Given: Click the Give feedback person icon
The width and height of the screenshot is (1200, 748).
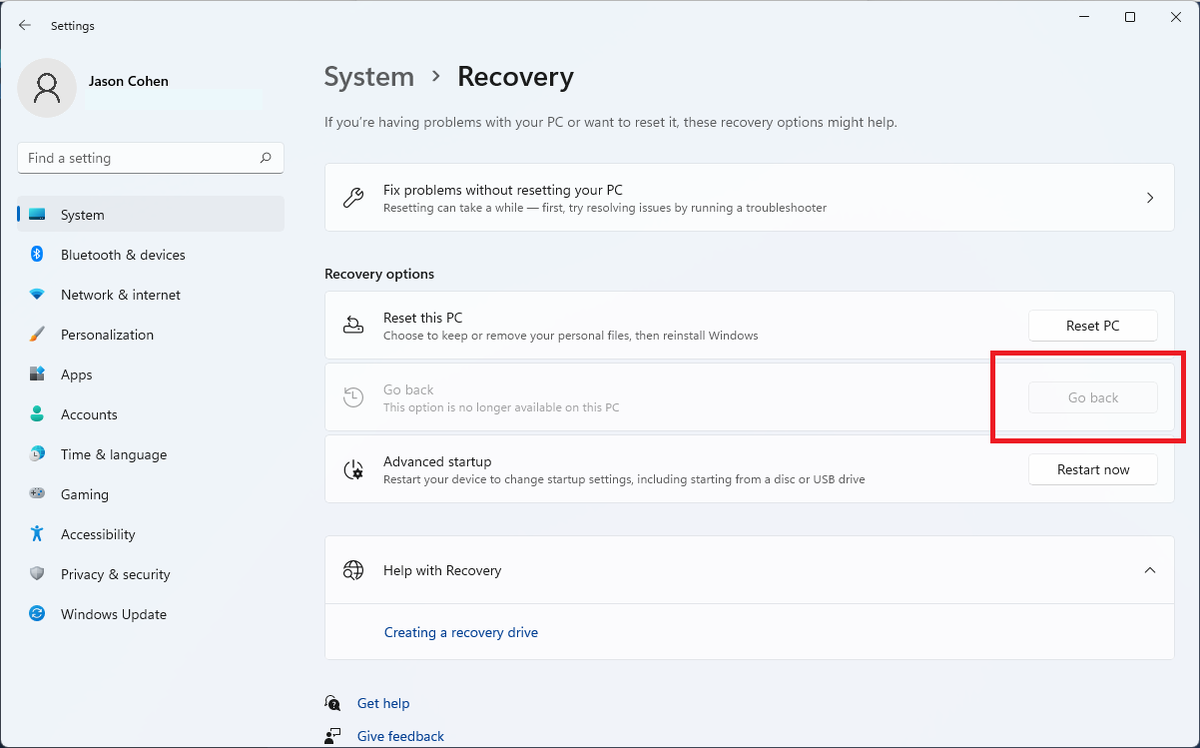Looking at the screenshot, I should (333, 736).
